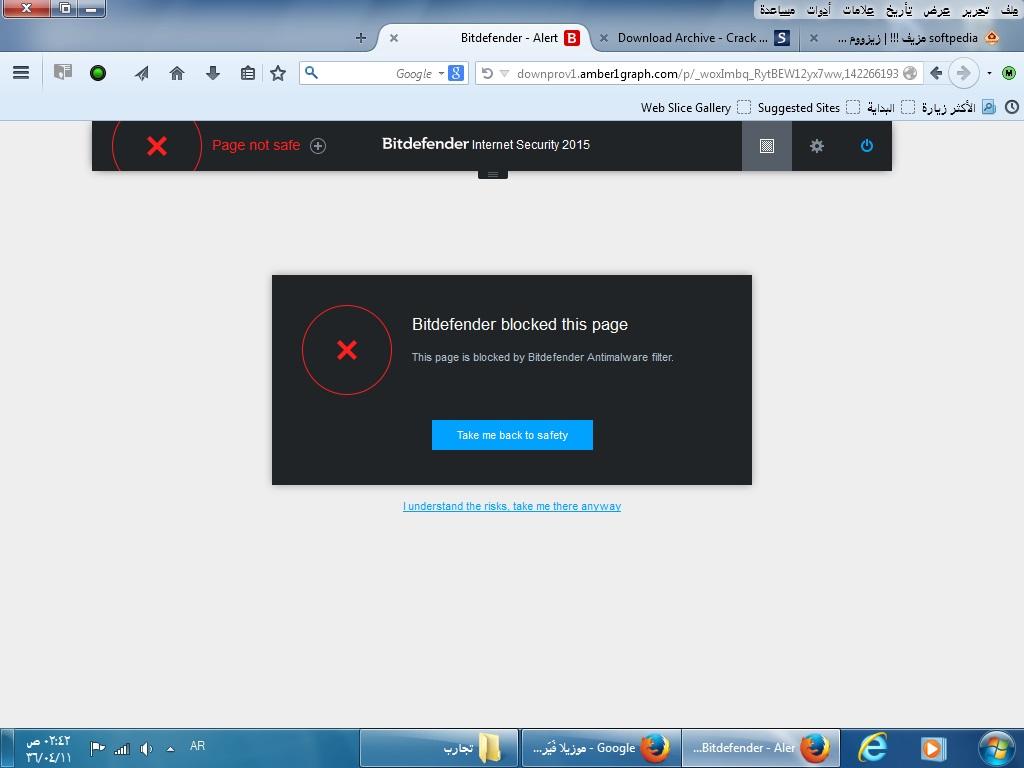Click the green M toolbar icon
The image size is (1024, 768).
pyautogui.click(x=1009, y=73)
